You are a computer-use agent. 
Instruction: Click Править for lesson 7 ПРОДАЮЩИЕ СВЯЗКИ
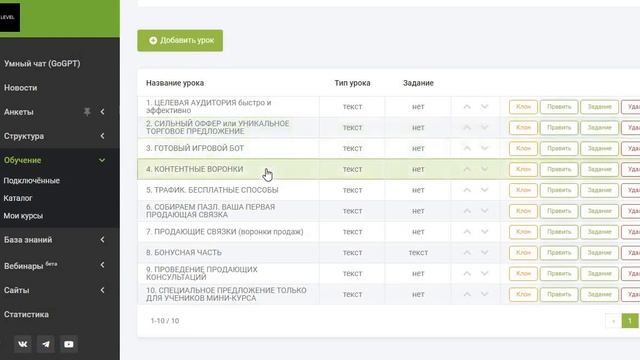point(559,231)
